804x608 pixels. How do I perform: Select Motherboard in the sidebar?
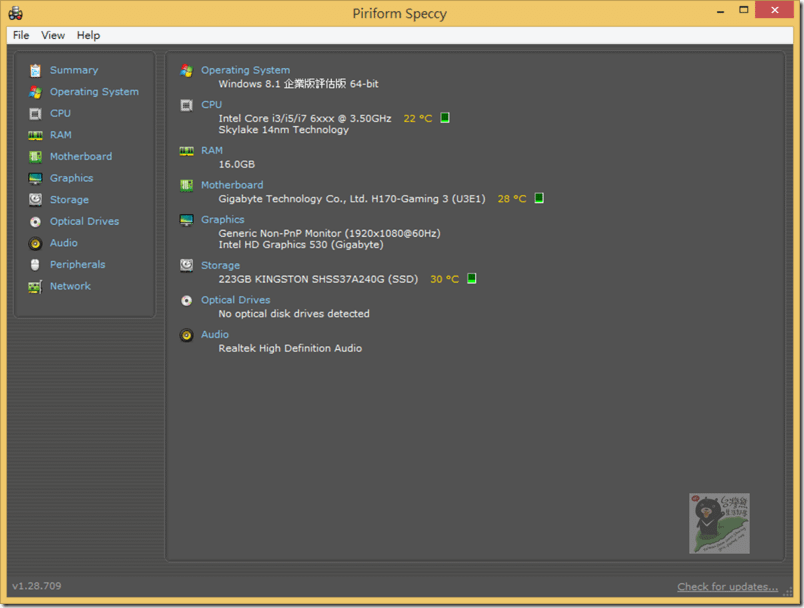[81, 156]
